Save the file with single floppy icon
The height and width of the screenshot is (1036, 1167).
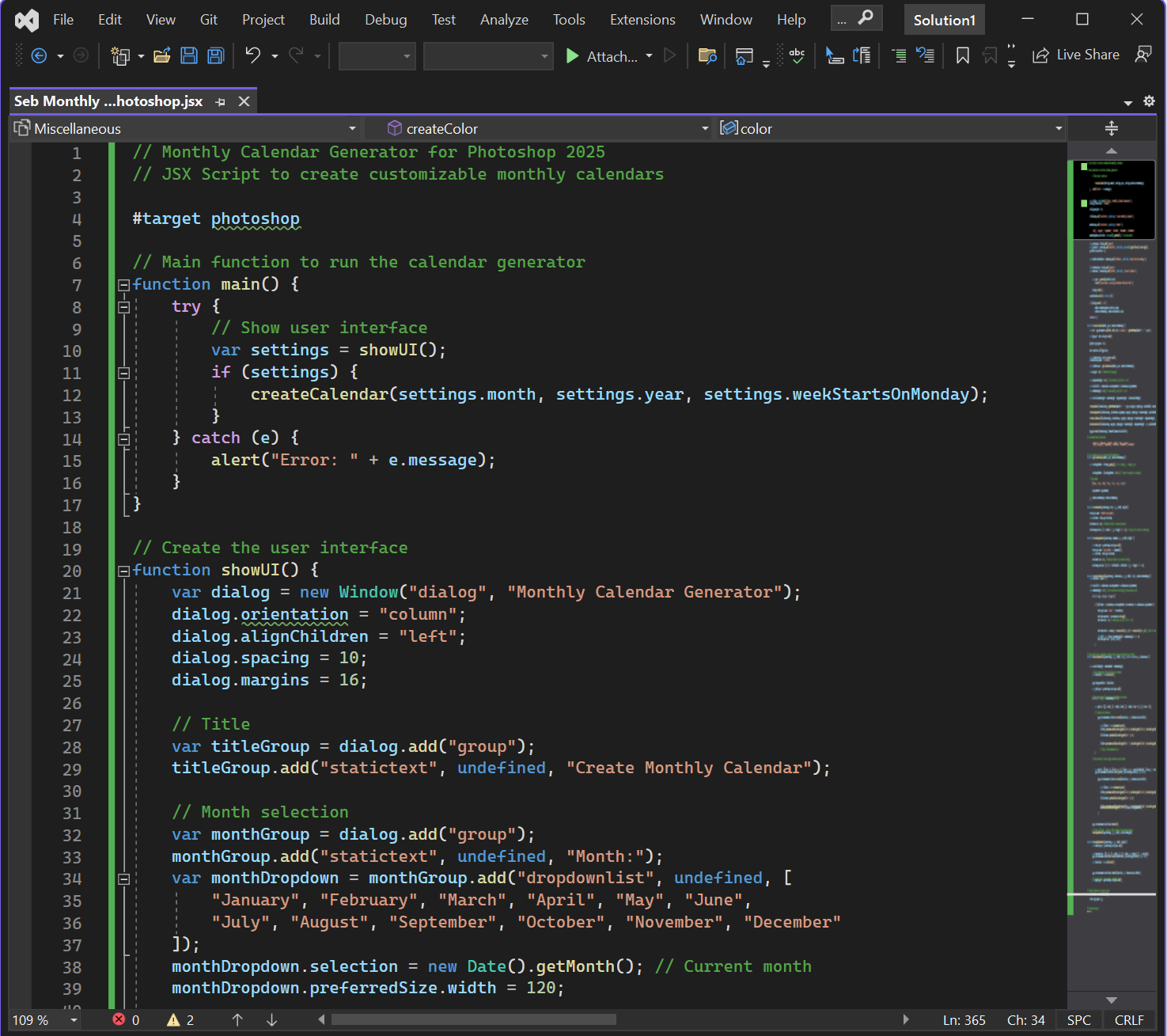[189, 55]
